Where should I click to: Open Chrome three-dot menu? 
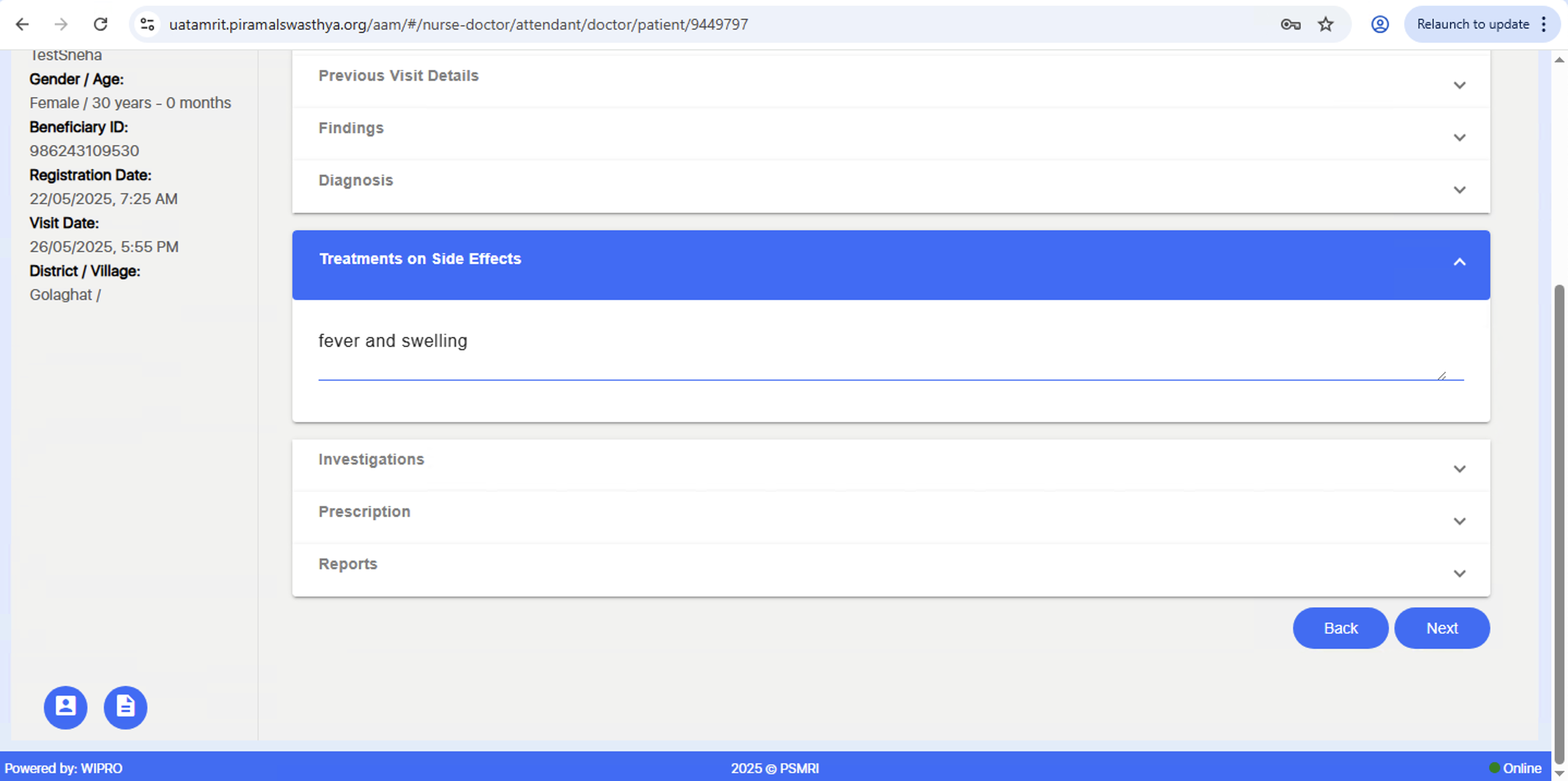pos(1543,25)
